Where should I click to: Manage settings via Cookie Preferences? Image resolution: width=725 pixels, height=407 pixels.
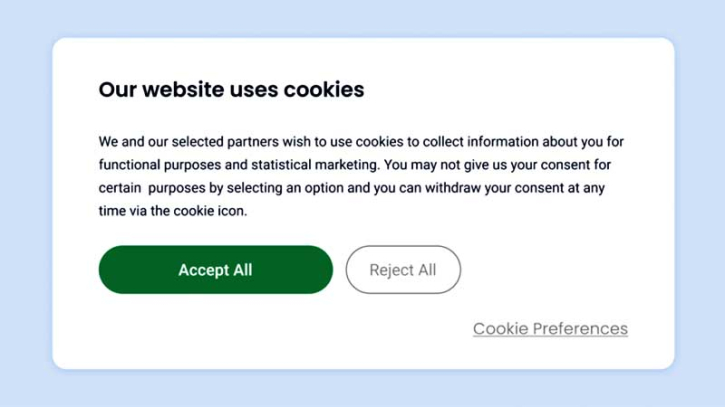click(x=550, y=328)
